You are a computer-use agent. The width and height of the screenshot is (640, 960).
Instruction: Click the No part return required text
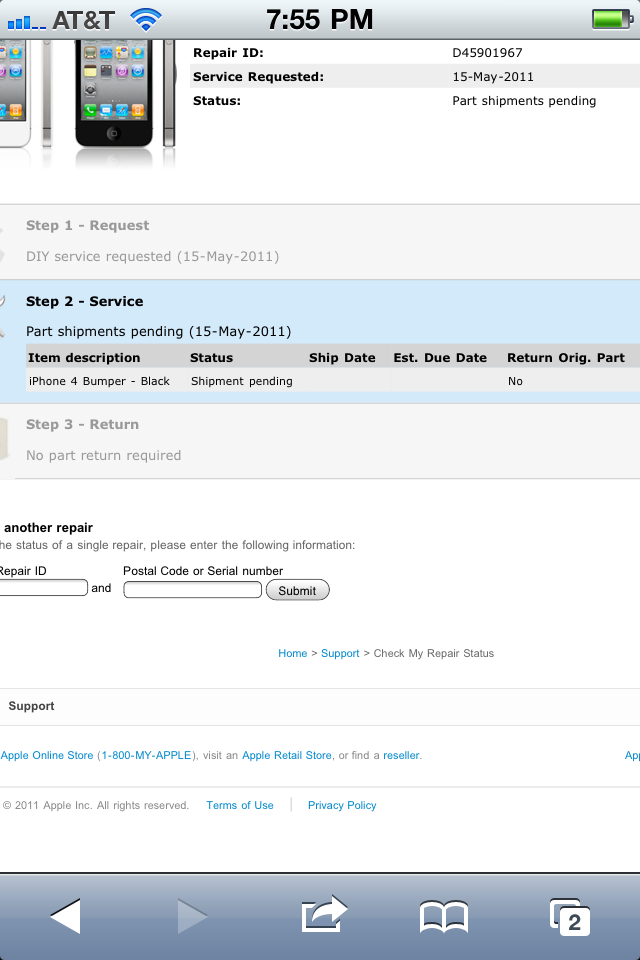[104, 456]
